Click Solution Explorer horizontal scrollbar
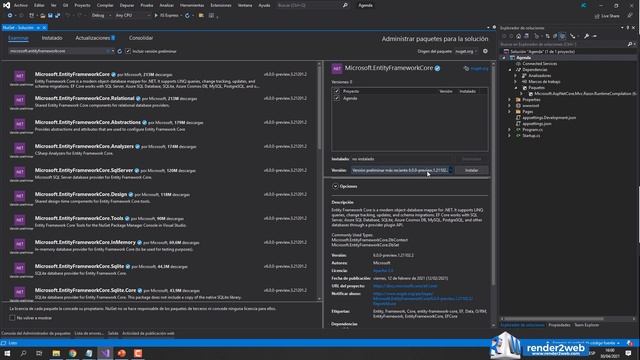 [553, 319]
